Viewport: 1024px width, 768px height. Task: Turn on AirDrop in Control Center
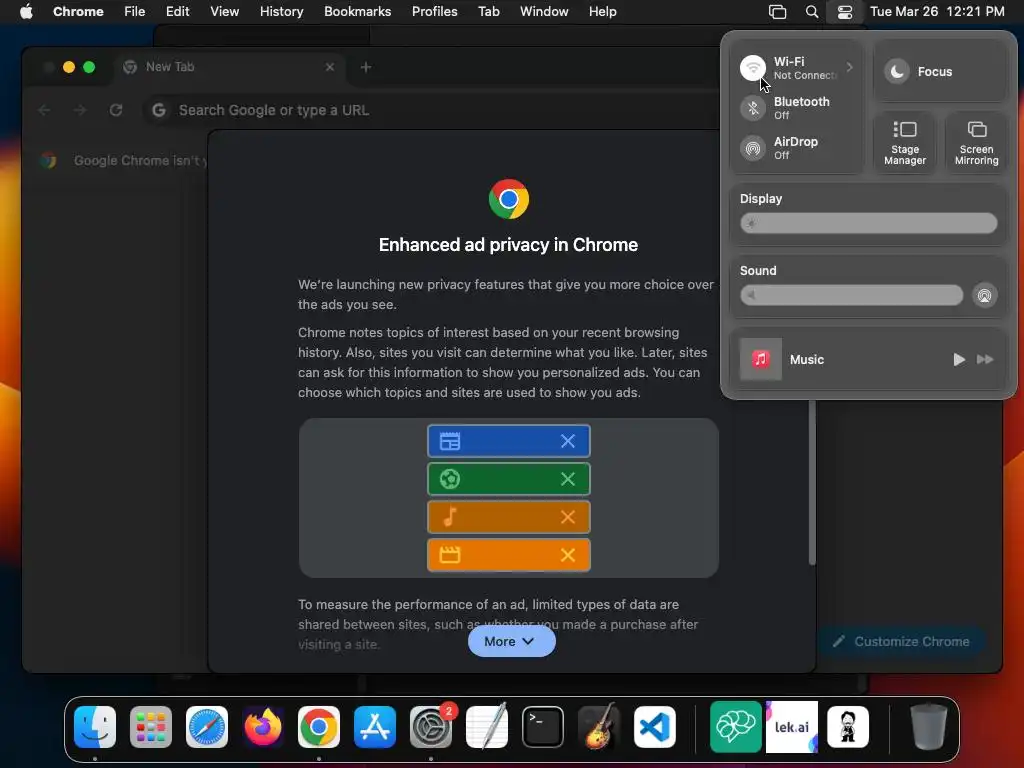[x=752, y=148]
